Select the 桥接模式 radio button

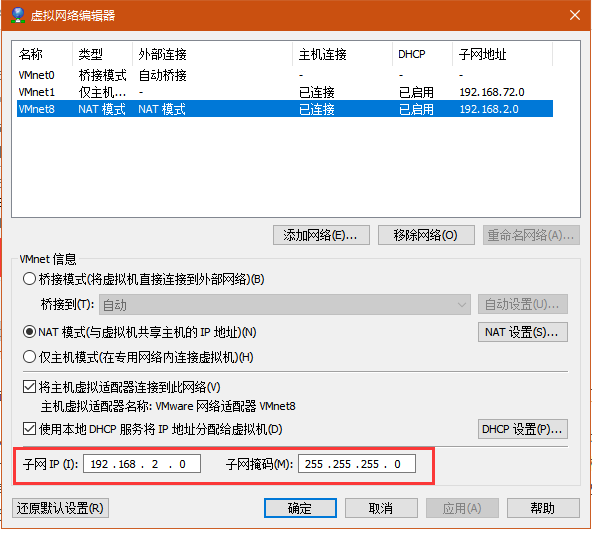(29, 279)
